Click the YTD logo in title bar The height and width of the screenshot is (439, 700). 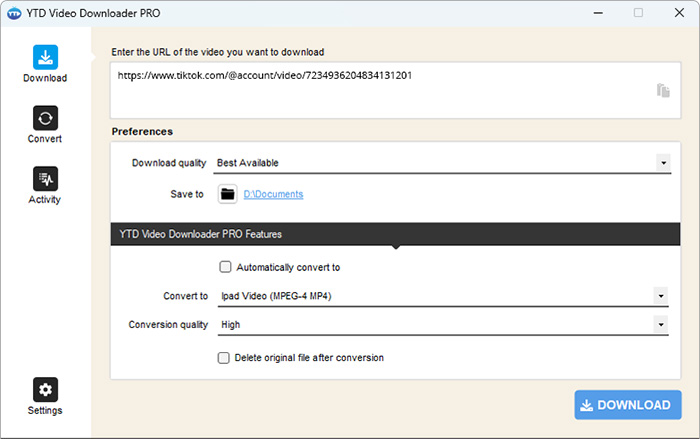pos(14,13)
